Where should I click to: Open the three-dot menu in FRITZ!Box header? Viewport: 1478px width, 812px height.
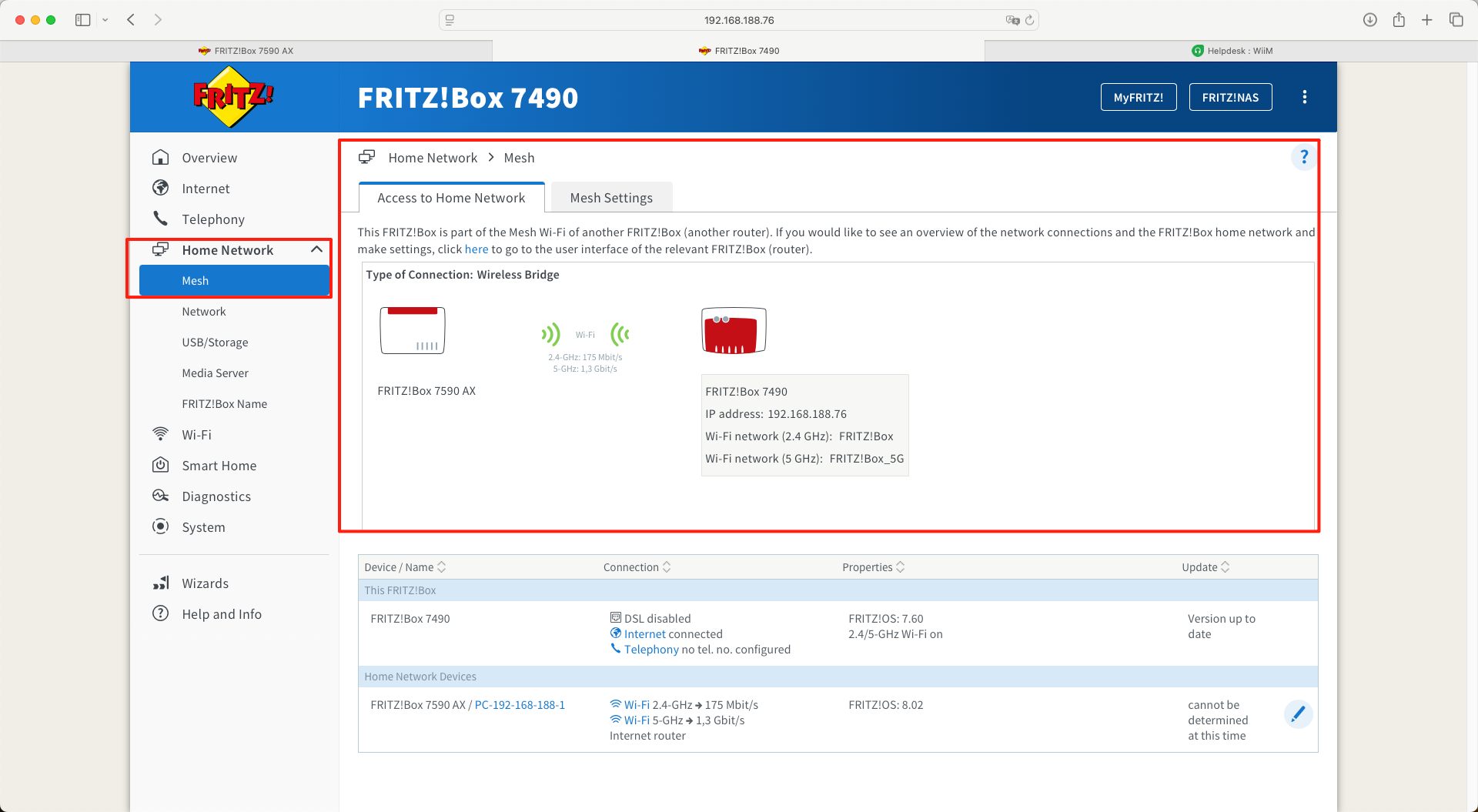1304,97
